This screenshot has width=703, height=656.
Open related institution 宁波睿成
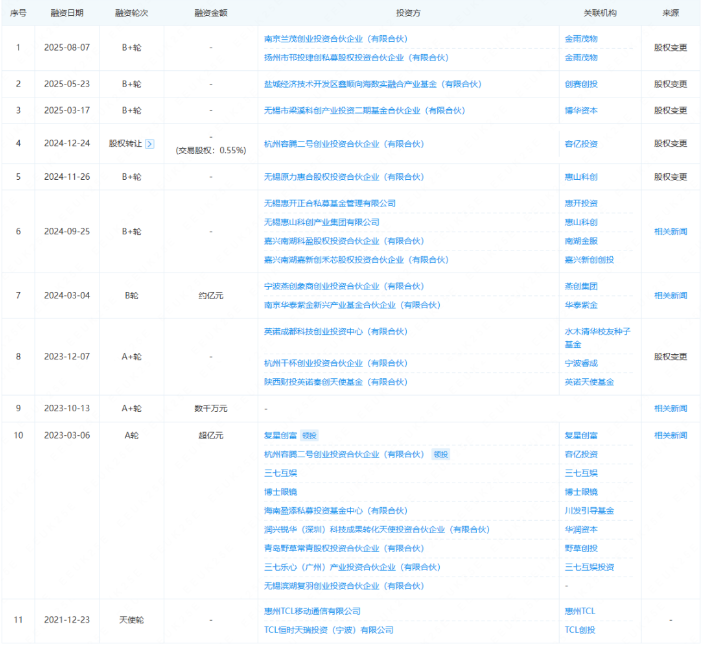click(581, 364)
